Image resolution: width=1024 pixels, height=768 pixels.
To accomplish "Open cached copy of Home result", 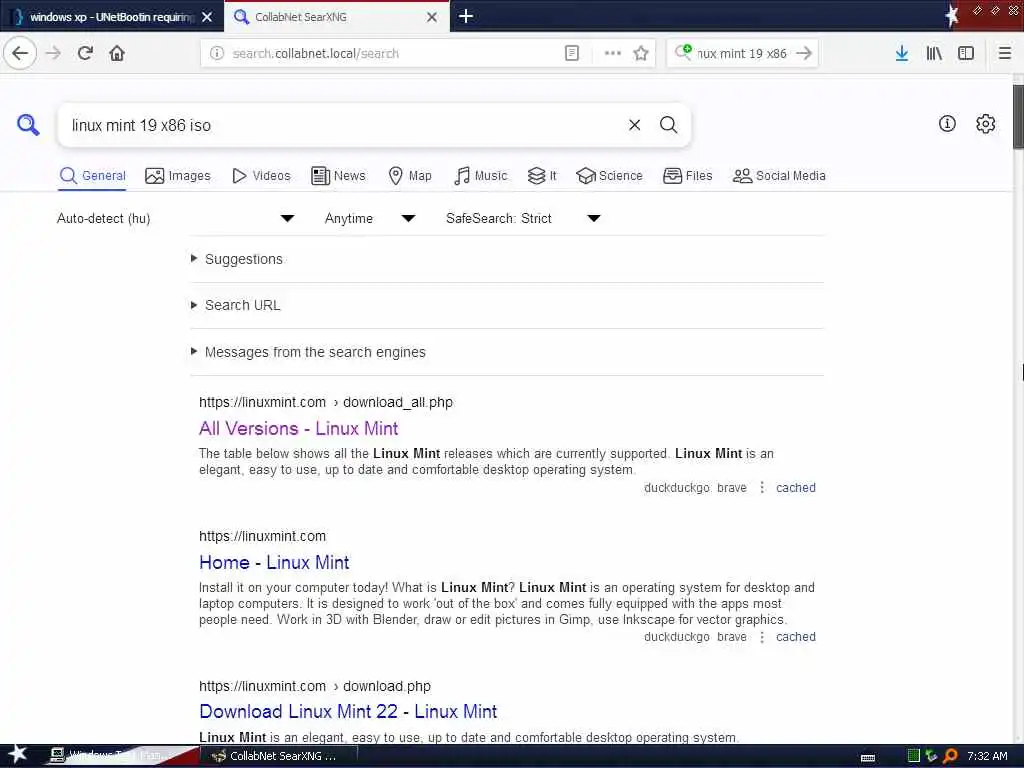I will coord(795,637).
